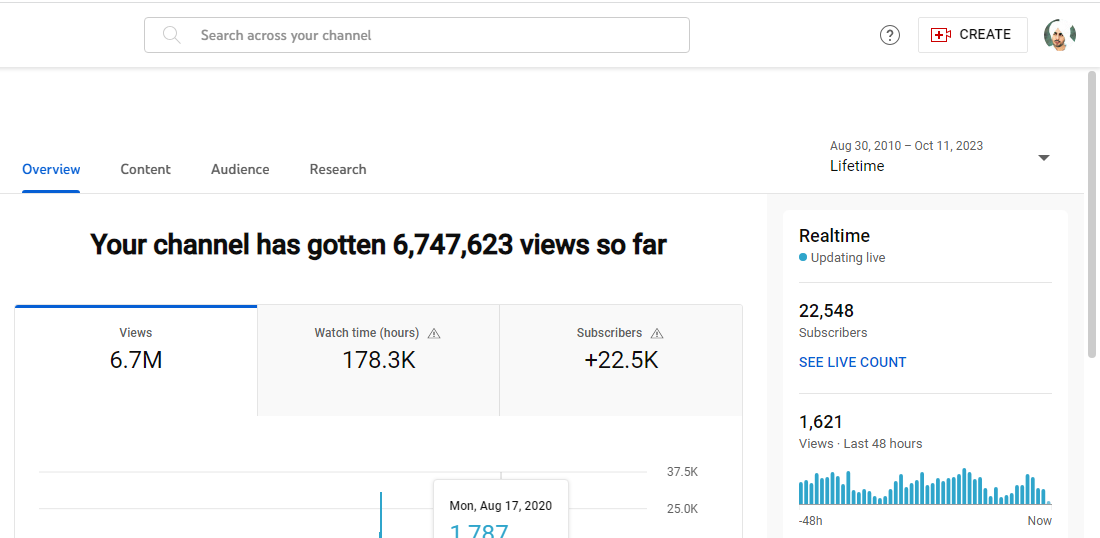Click the search magnifier icon
Viewport: 1100px width, 538px height.
click(x=172, y=35)
